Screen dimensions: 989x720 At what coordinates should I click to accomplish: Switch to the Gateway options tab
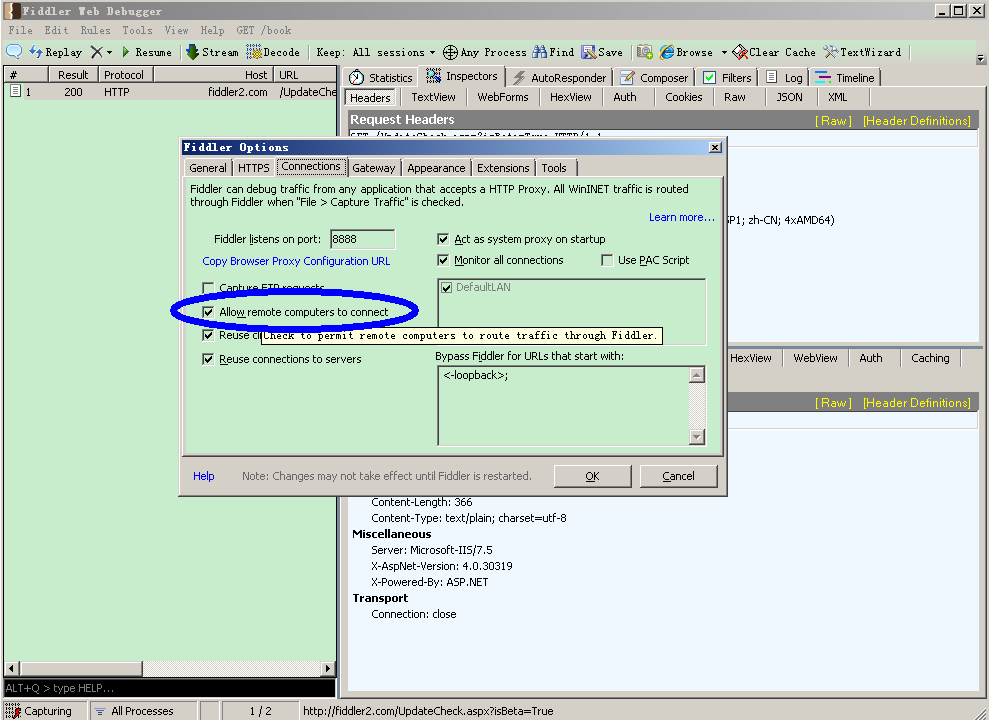coord(373,168)
